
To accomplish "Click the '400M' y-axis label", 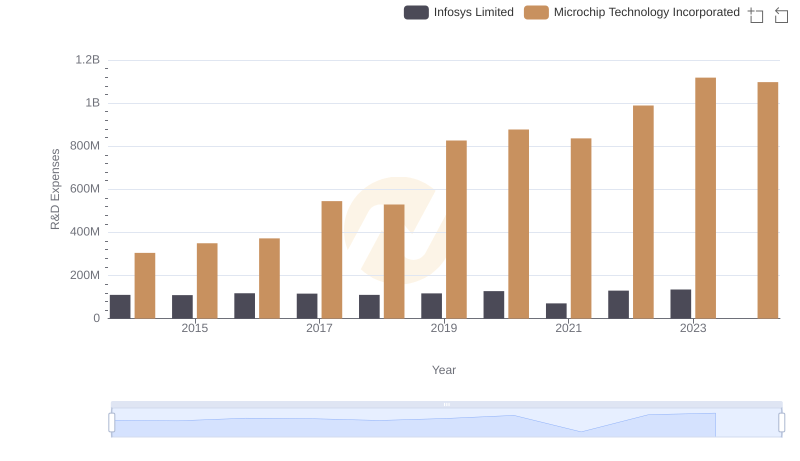I will (85, 232).
